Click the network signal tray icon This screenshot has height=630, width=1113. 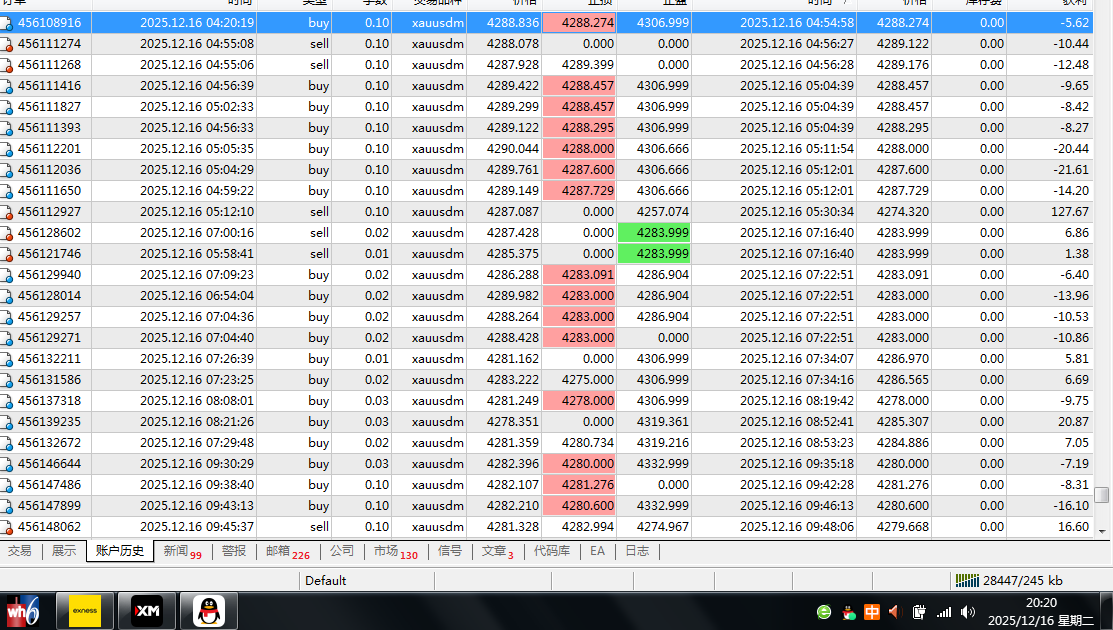point(943,611)
